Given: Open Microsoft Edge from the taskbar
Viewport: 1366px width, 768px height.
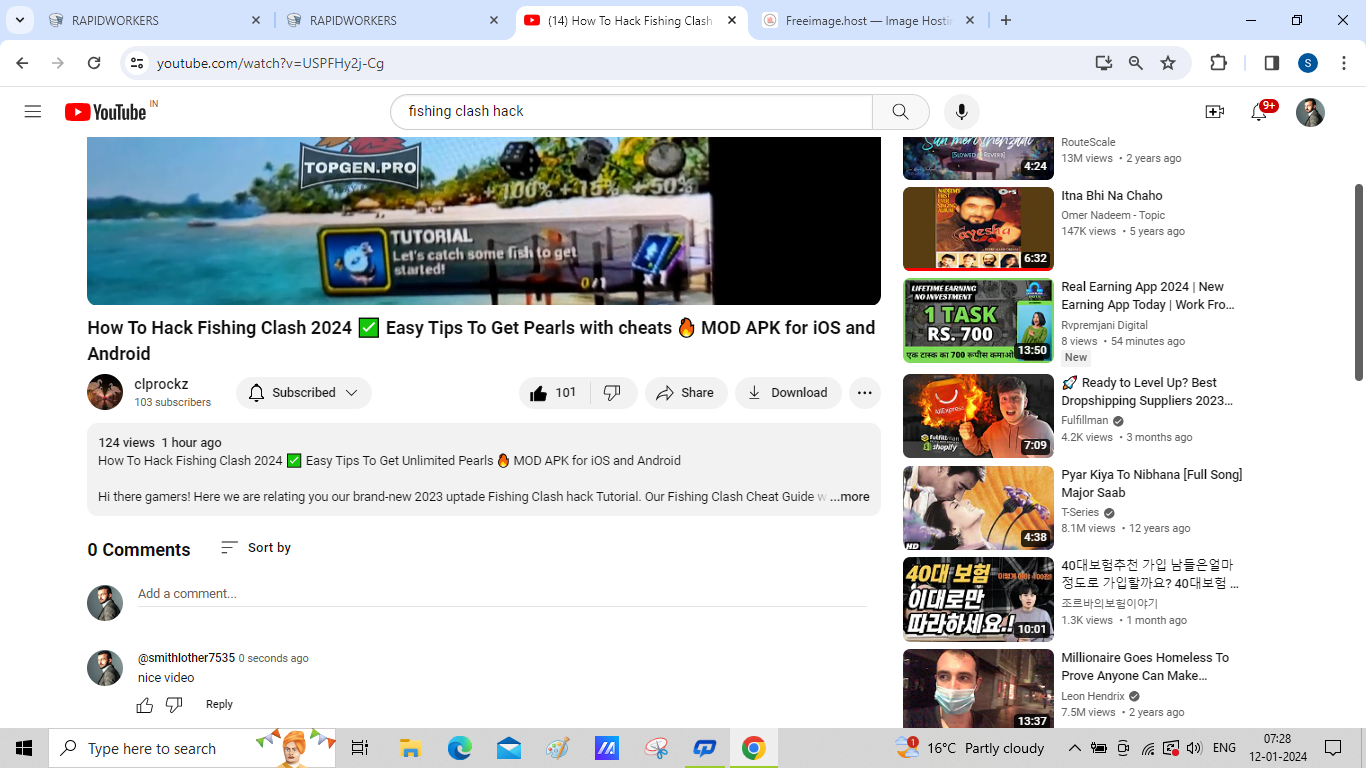Looking at the screenshot, I should pos(459,748).
